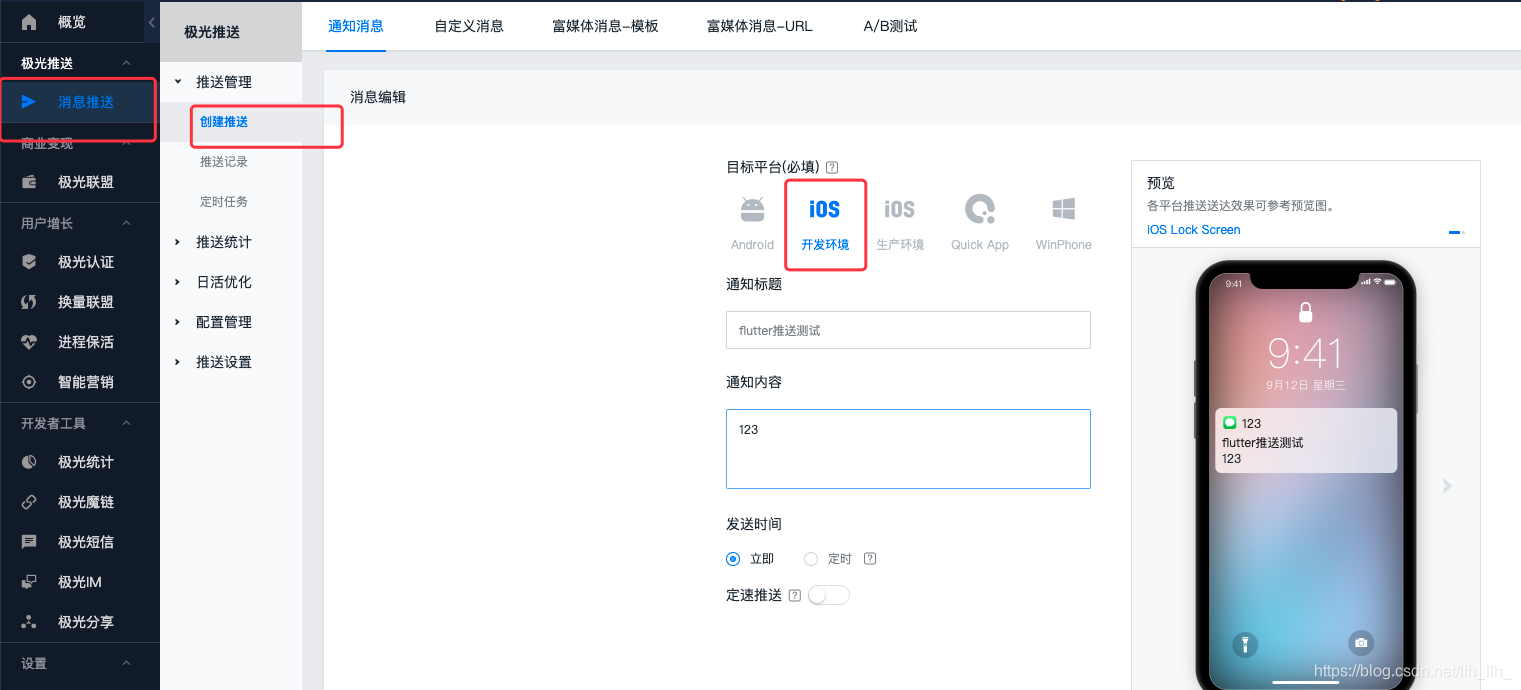Click the 极光统计 pie chart icon
Screen dimensions: 1521x690
(x=29, y=462)
